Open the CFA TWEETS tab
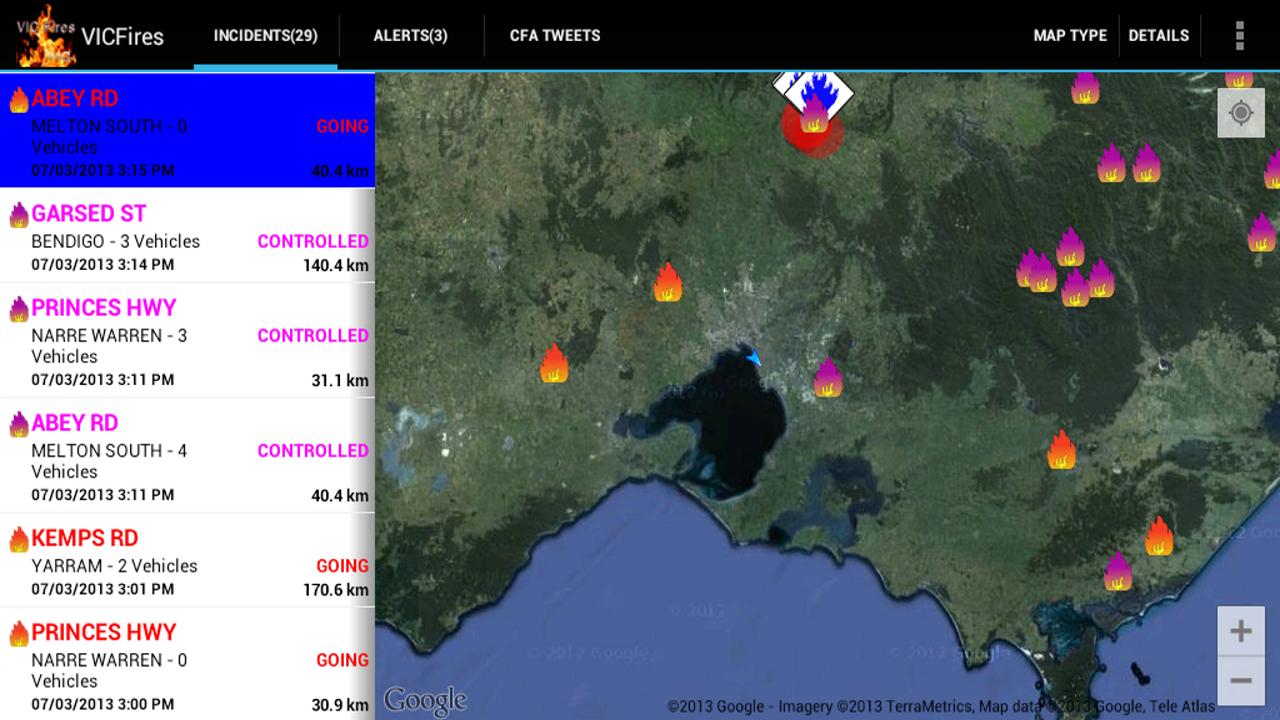The height and width of the screenshot is (720, 1280). coord(555,36)
